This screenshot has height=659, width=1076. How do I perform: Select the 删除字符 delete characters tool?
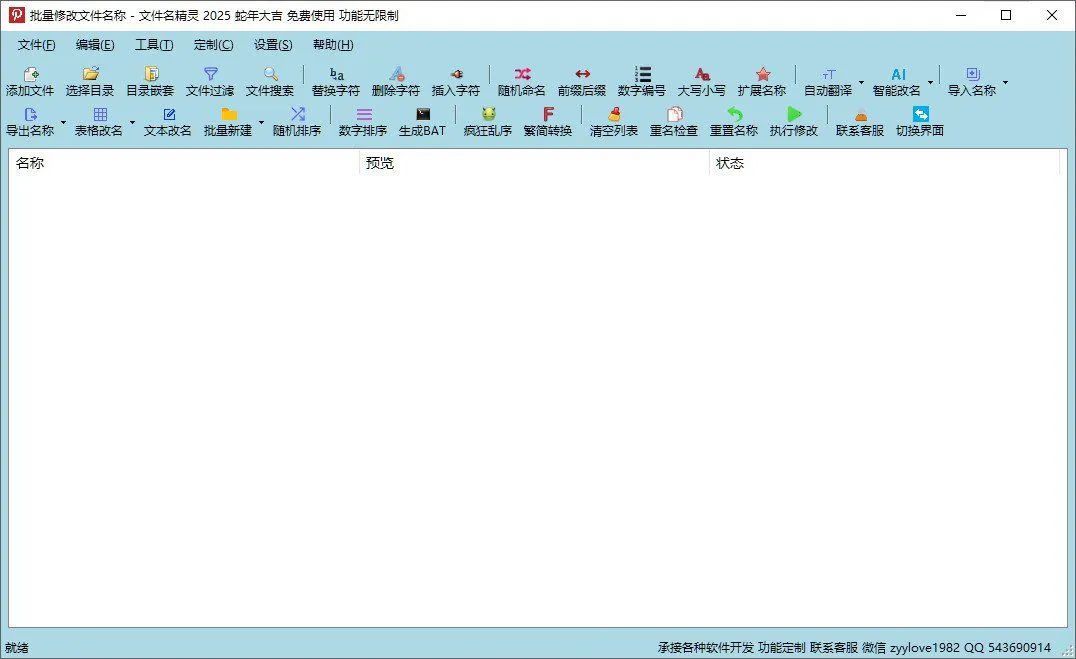coord(396,80)
